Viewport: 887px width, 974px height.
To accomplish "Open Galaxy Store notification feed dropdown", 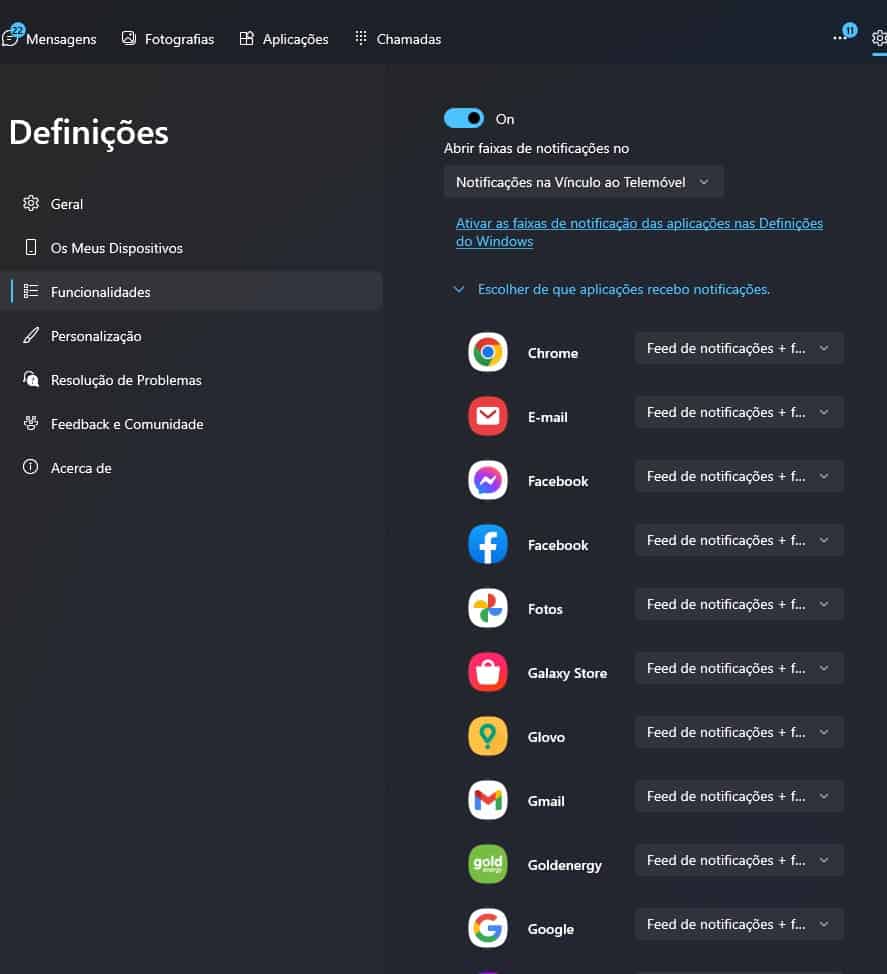I will click(739, 668).
